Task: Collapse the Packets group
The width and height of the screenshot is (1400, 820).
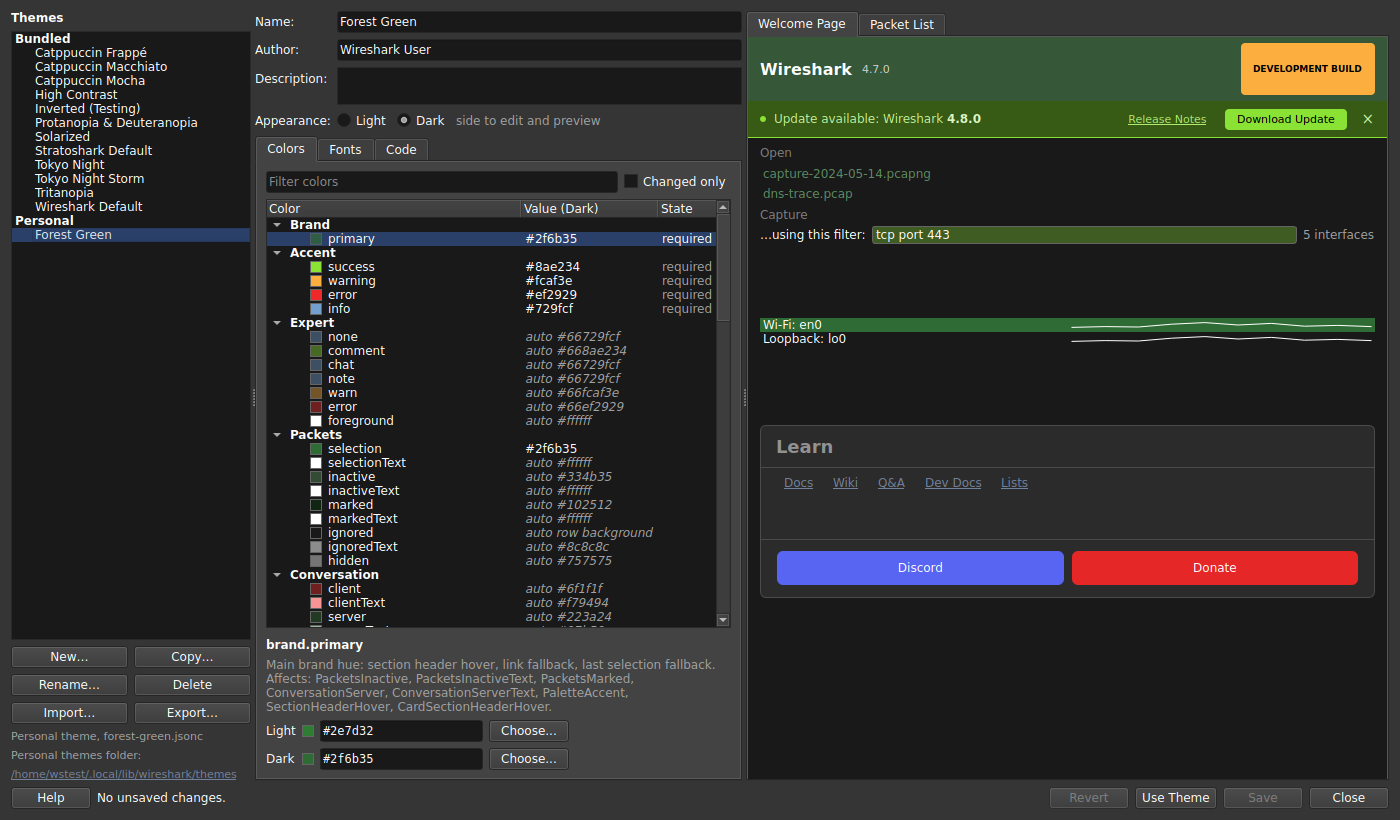Action: [277, 435]
